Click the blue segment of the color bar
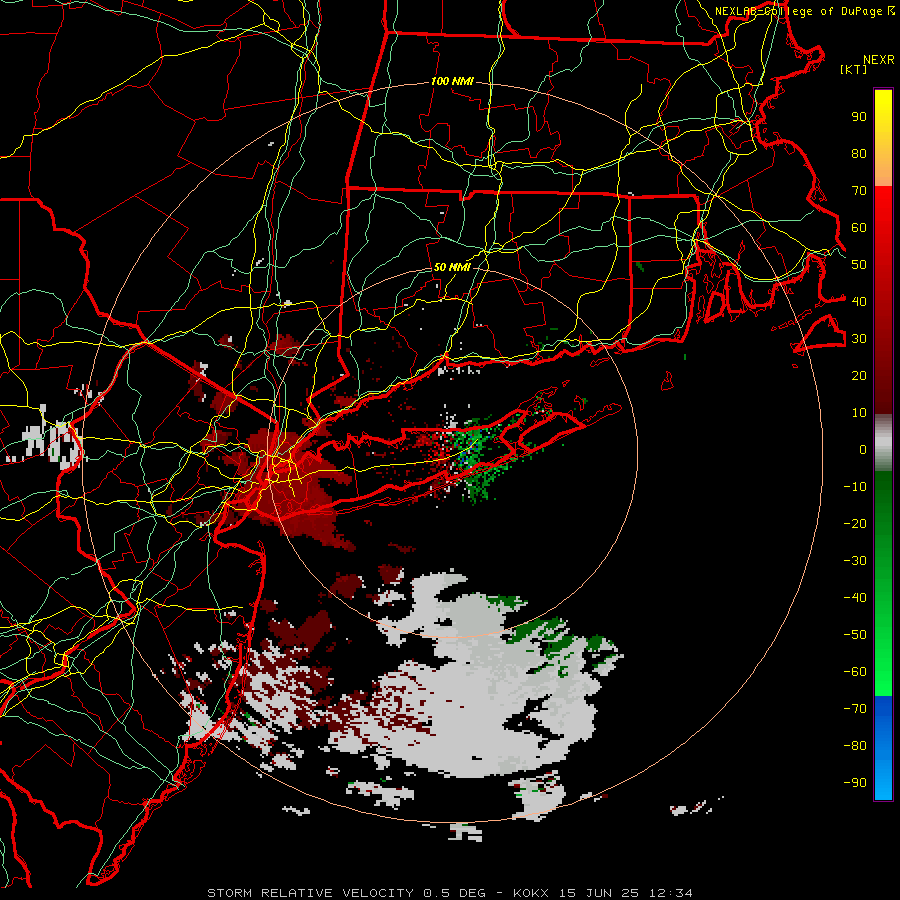This screenshot has width=900, height=900. tap(883, 748)
